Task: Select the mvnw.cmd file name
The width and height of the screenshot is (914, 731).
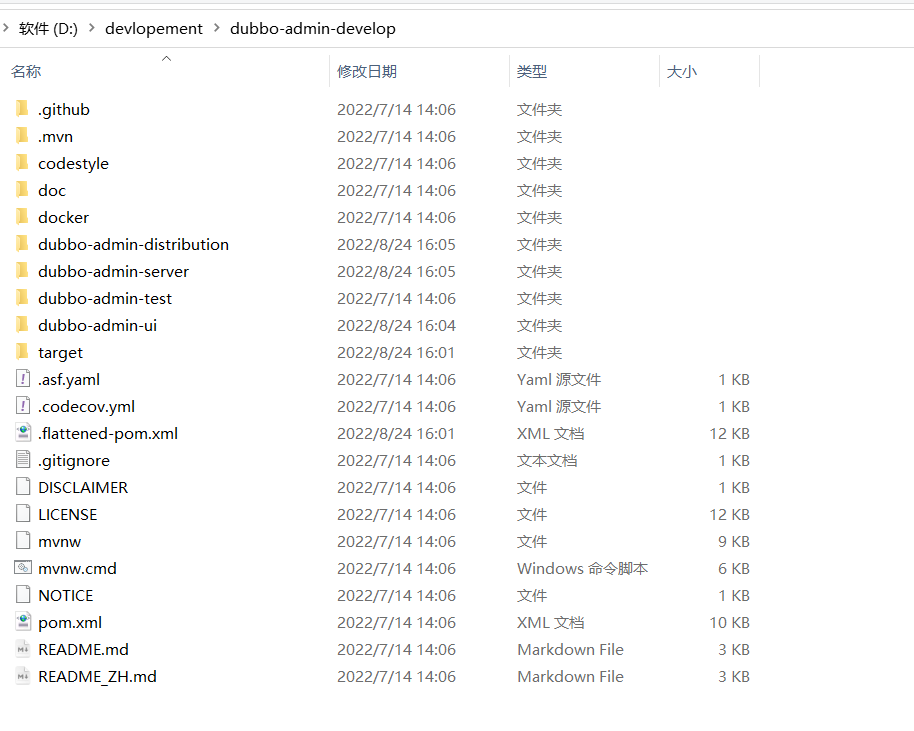Action: coord(78,568)
